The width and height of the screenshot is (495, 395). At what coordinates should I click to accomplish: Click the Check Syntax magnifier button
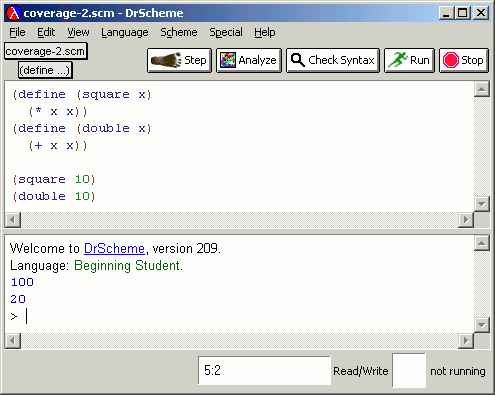333,60
